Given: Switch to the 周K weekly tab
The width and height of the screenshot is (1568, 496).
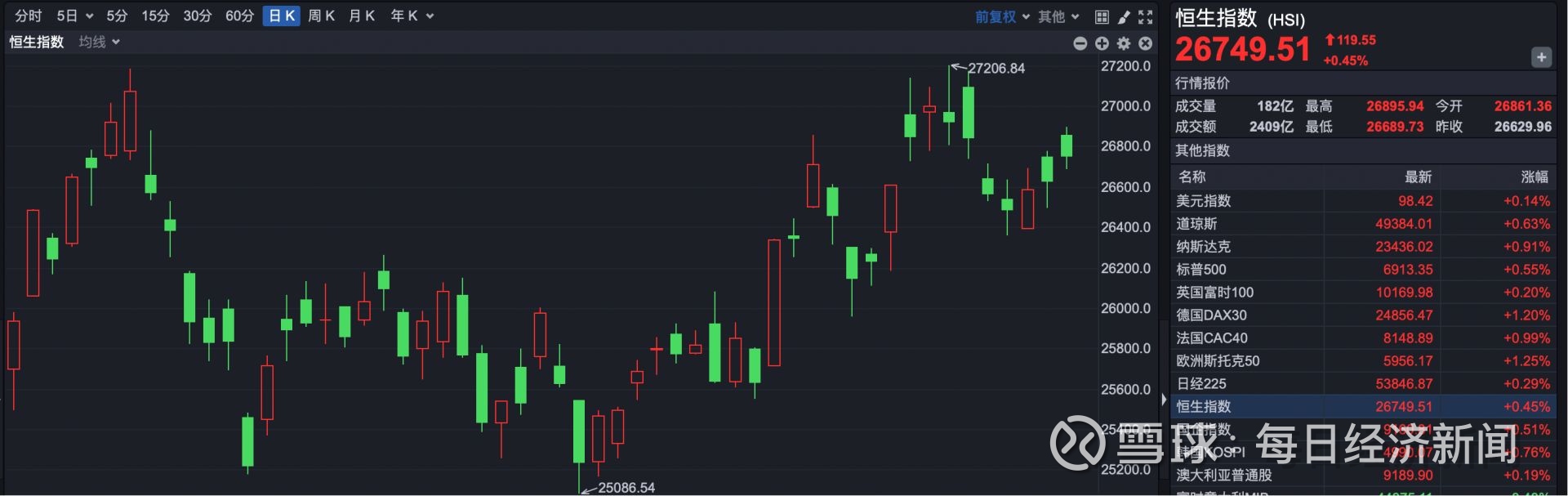Looking at the screenshot, I should (x=321, y=16).
